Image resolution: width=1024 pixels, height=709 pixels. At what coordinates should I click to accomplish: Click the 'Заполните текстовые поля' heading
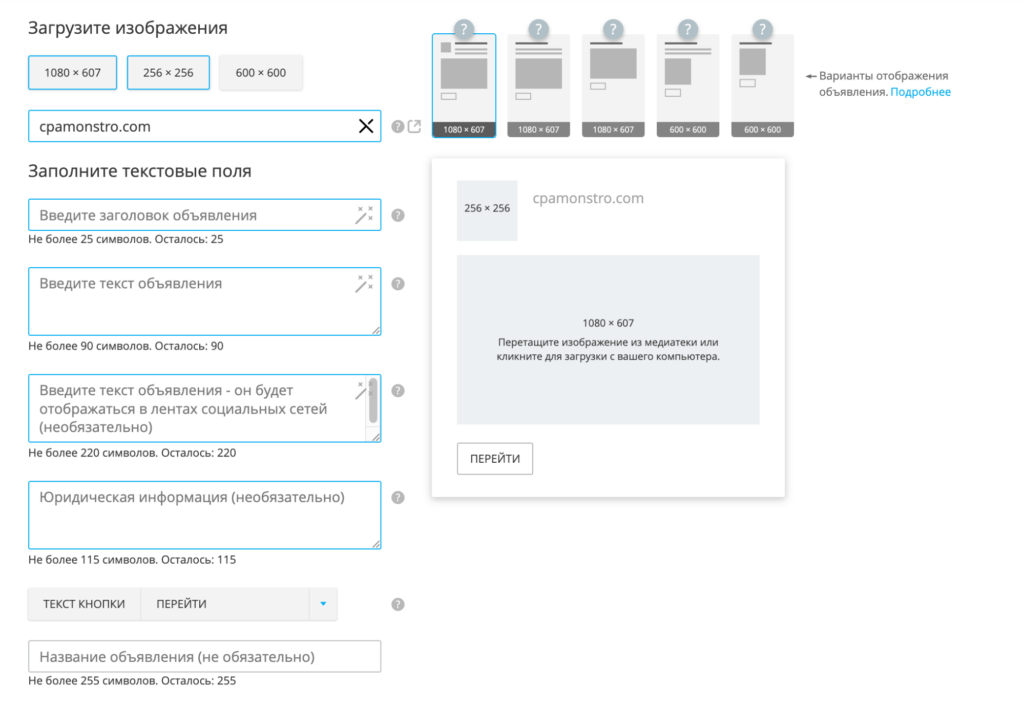[140, 171]
